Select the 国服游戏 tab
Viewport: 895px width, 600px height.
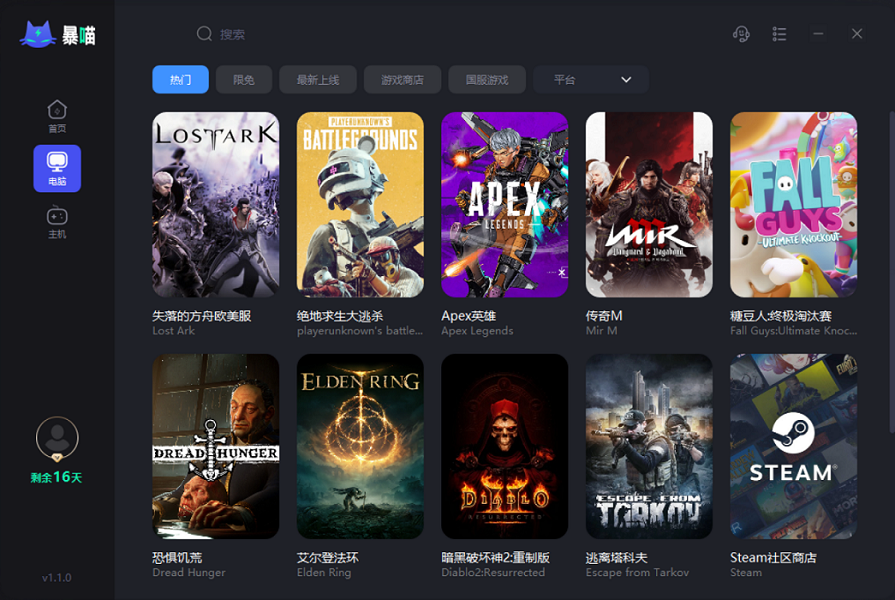(487, 79)
